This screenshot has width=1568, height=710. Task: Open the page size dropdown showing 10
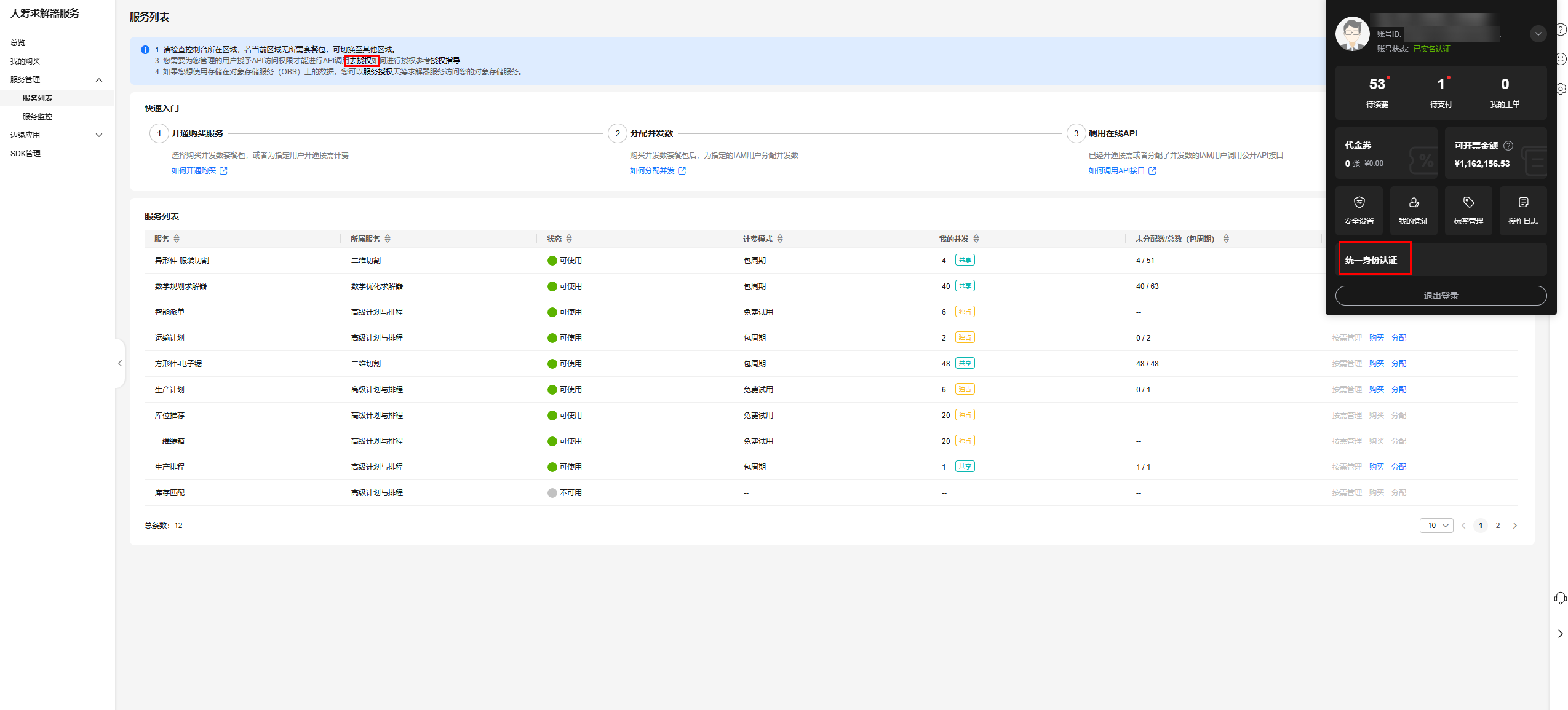tap(1436, 526)
